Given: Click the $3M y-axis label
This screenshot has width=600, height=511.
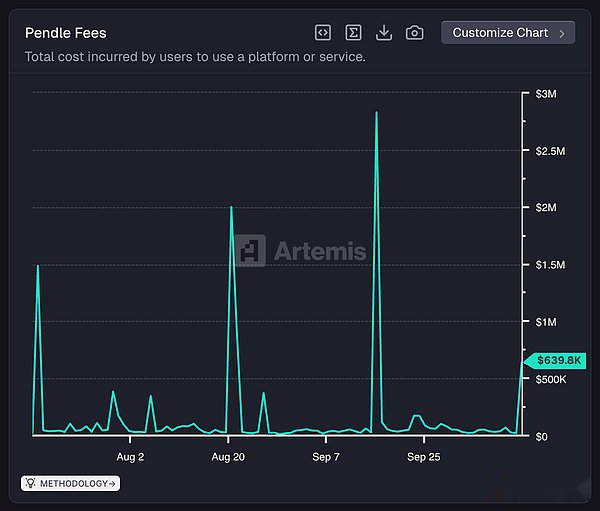Looking at the screenshot, I should [546, 94].
